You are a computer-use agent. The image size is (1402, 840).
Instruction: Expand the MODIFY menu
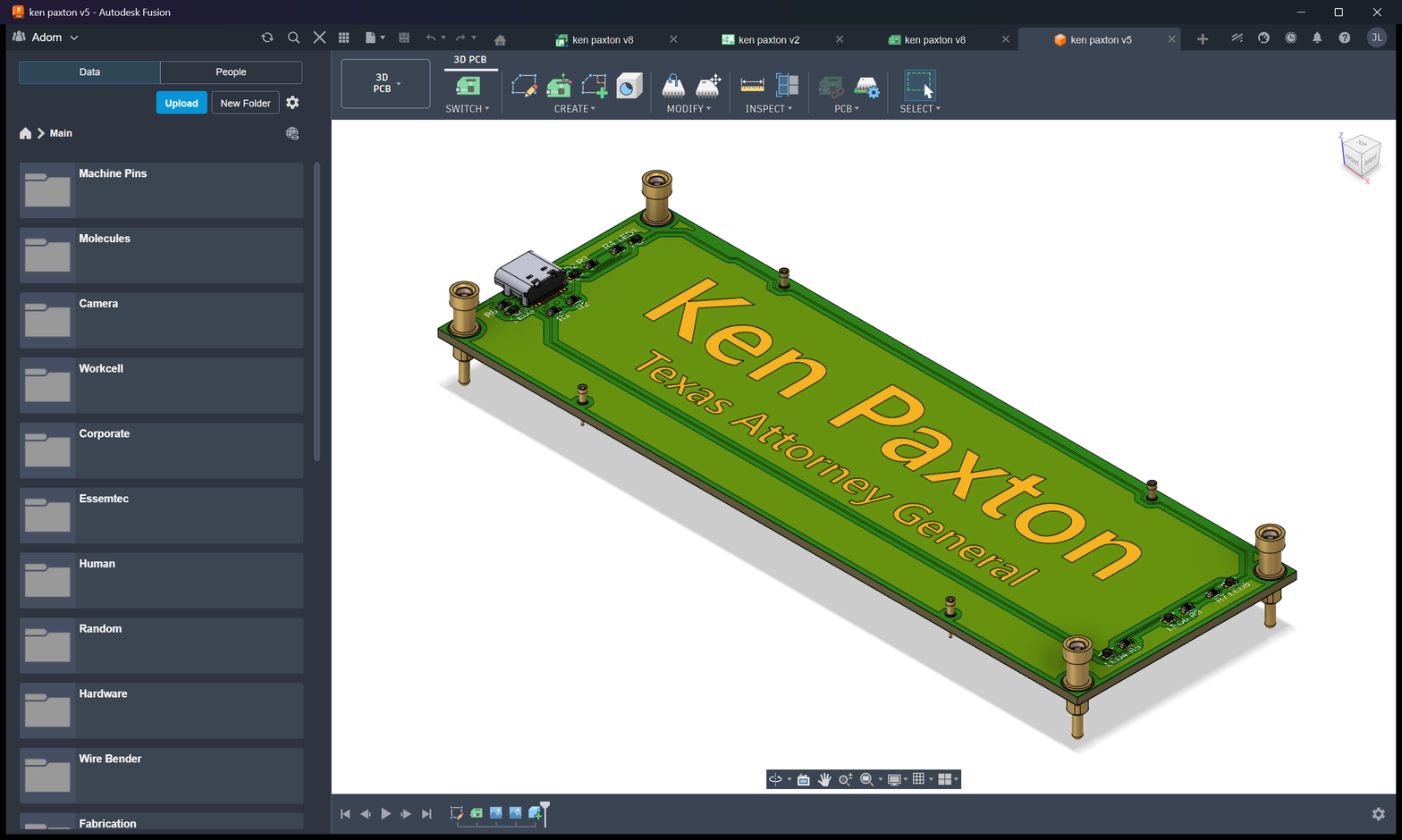pyautogui.click(x=688, y=109)
